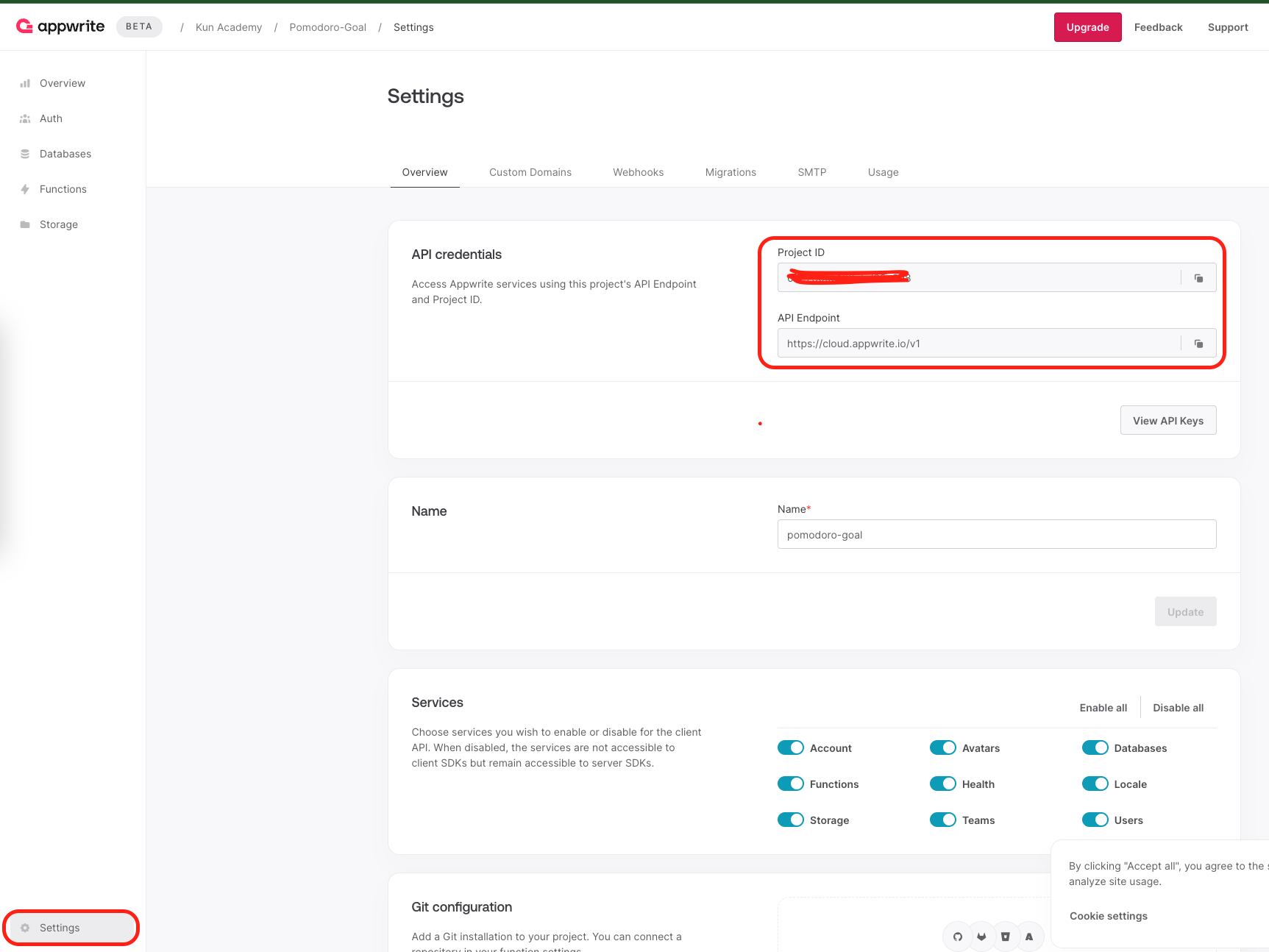Open the Feedback link in header
The image size is (1269, 952).
tap(1159, 27)
